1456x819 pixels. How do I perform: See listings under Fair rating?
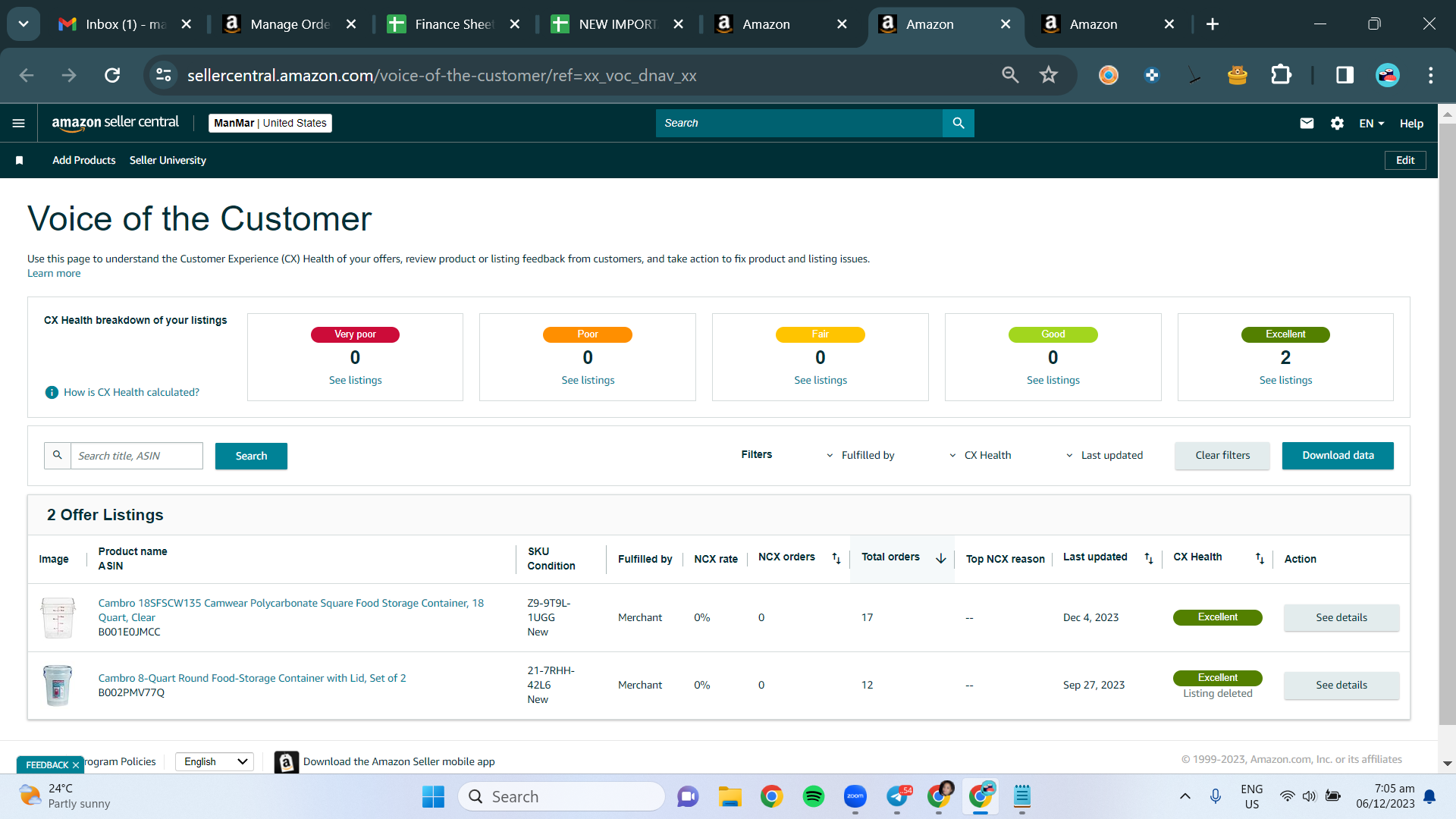point(821,380)
